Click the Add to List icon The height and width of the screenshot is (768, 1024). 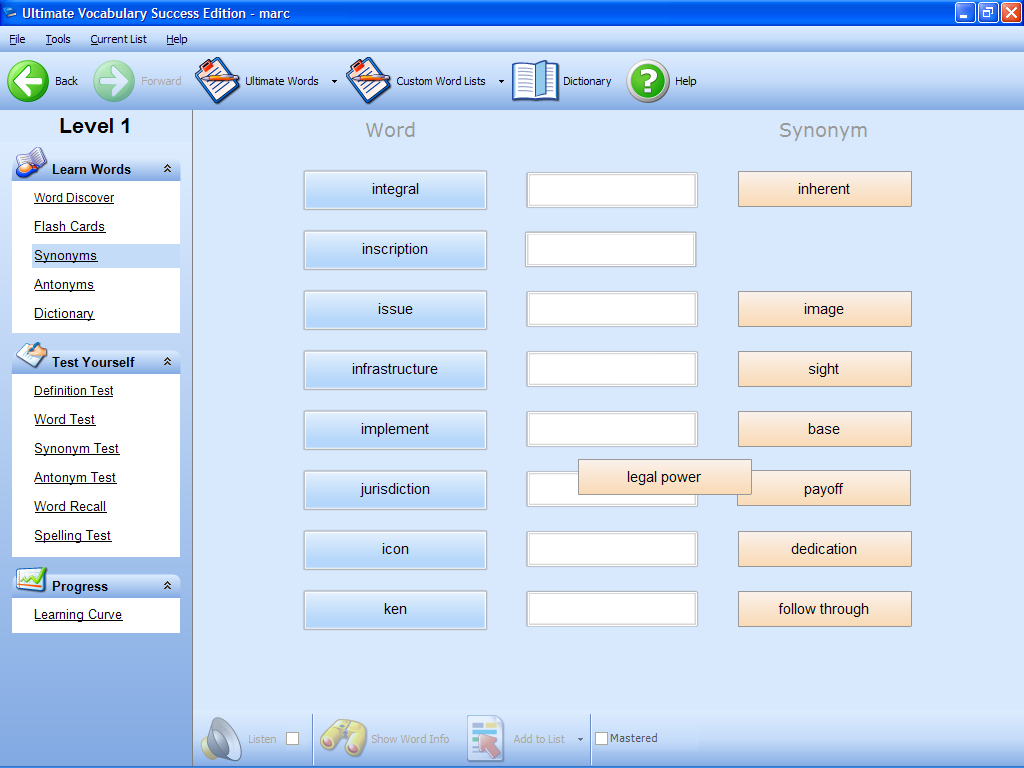click(486, 739)
